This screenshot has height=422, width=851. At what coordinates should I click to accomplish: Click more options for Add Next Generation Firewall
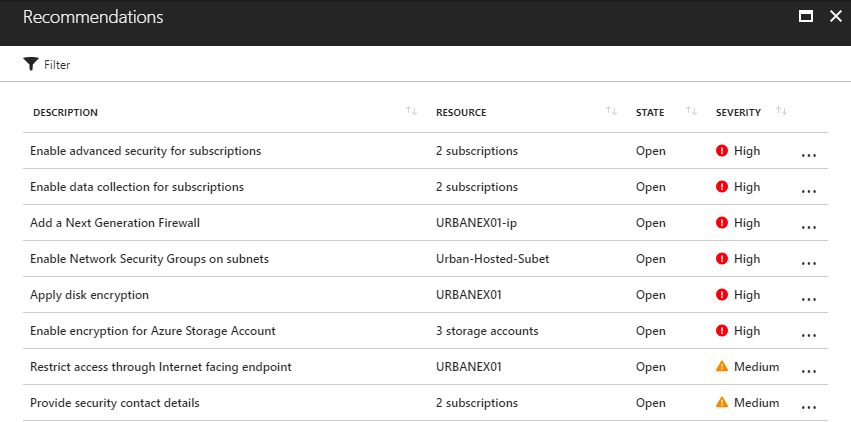(809, 225)
